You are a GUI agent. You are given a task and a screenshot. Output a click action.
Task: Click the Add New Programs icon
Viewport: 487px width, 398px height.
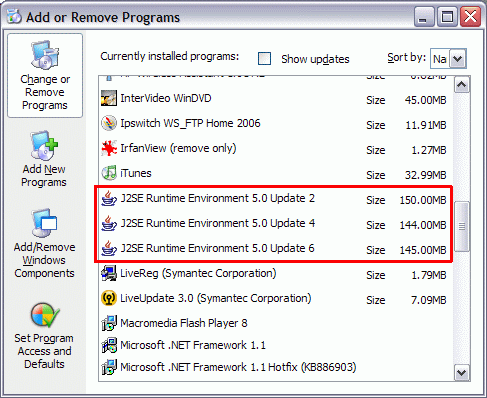point(45,146)
